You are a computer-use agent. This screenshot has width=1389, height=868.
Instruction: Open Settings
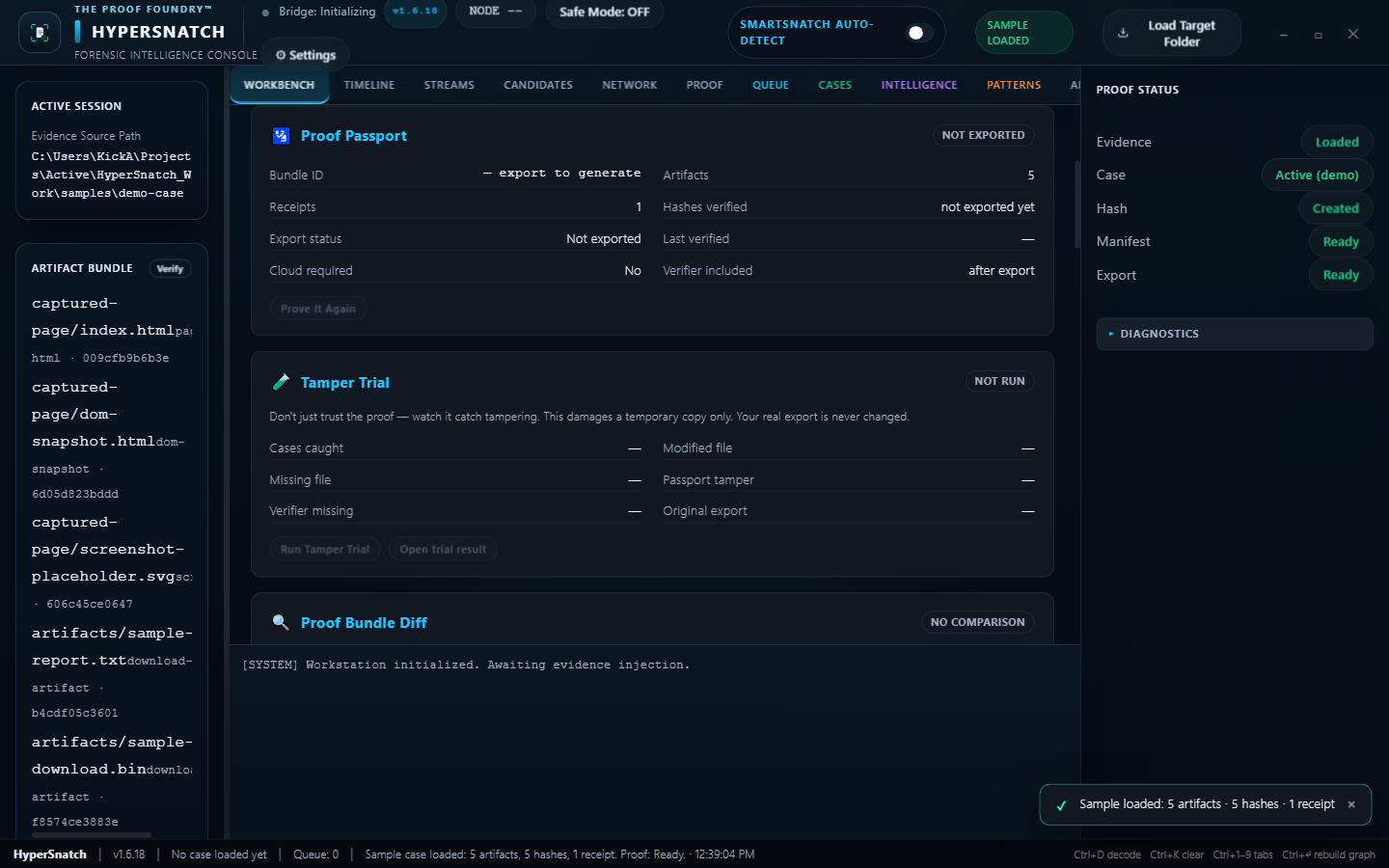[306, 55]
